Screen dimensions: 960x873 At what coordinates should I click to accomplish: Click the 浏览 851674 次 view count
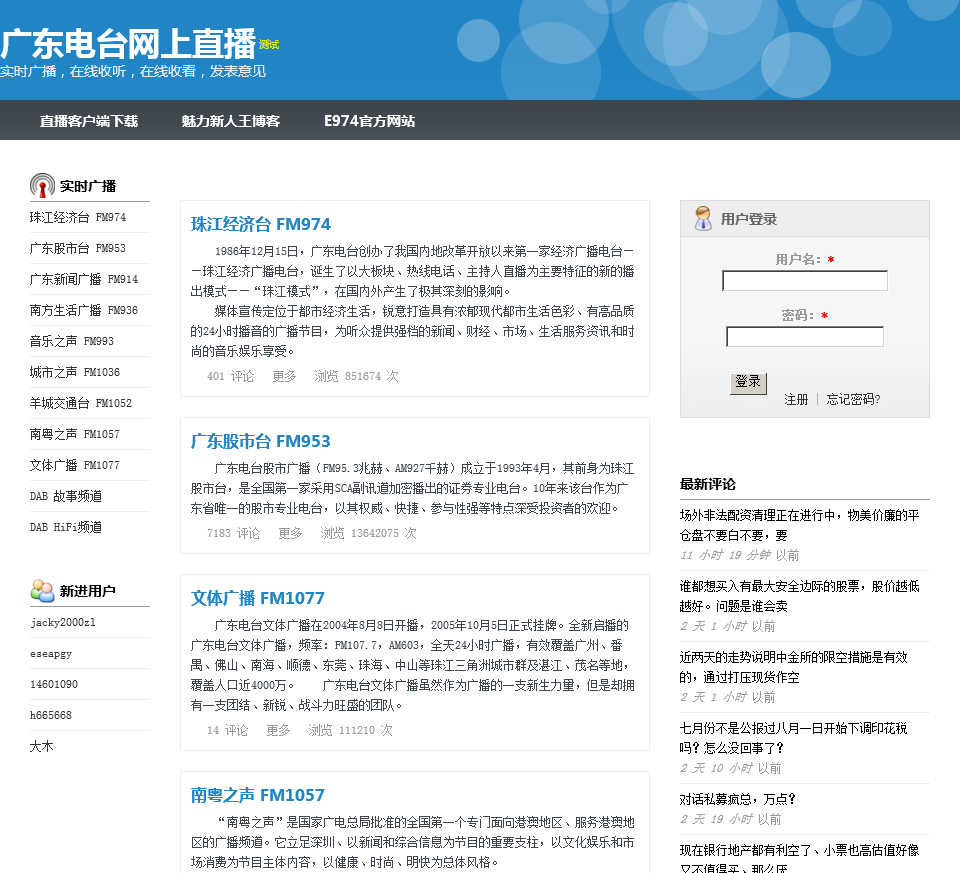(x=356, y=376)
